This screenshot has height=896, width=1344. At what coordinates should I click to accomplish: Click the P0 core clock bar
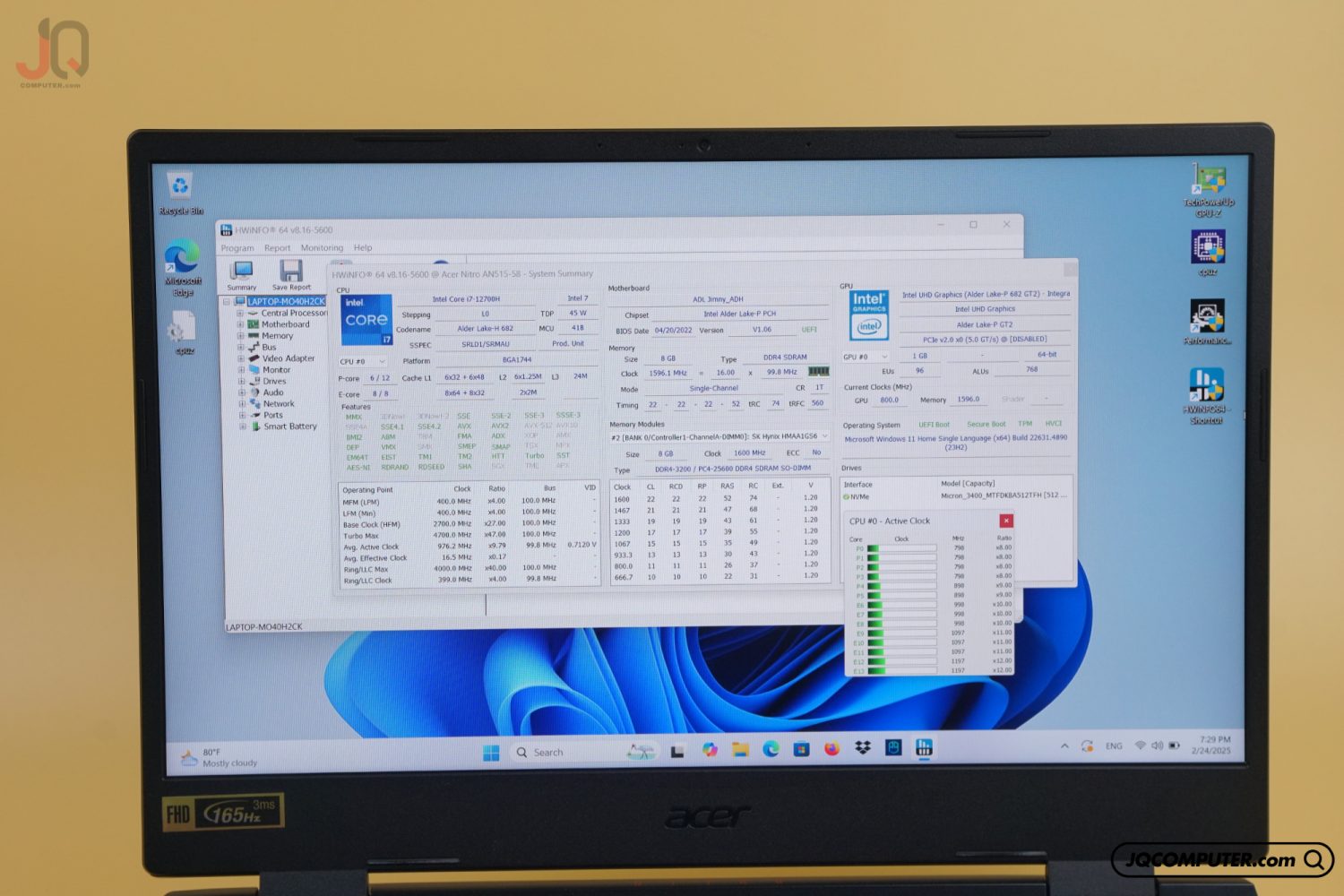[x=902, y=548]
